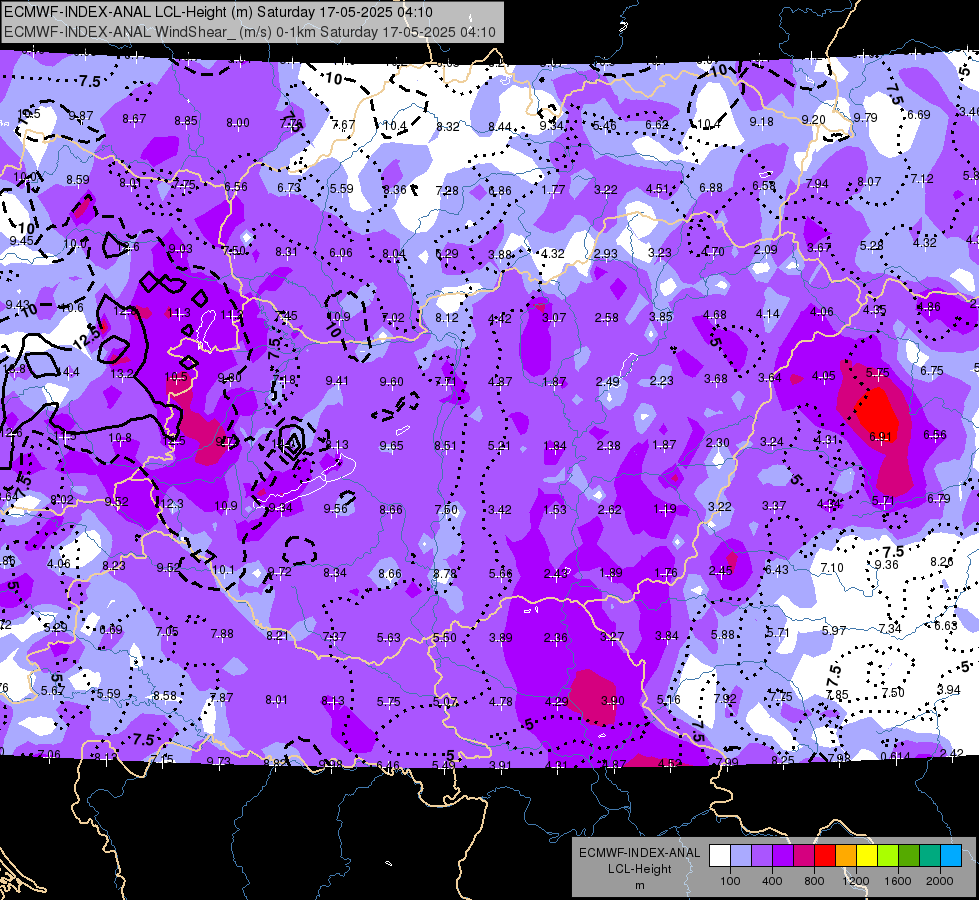
Task: Click wind shear value 6.91 in red area
Action: pos(880,436)
